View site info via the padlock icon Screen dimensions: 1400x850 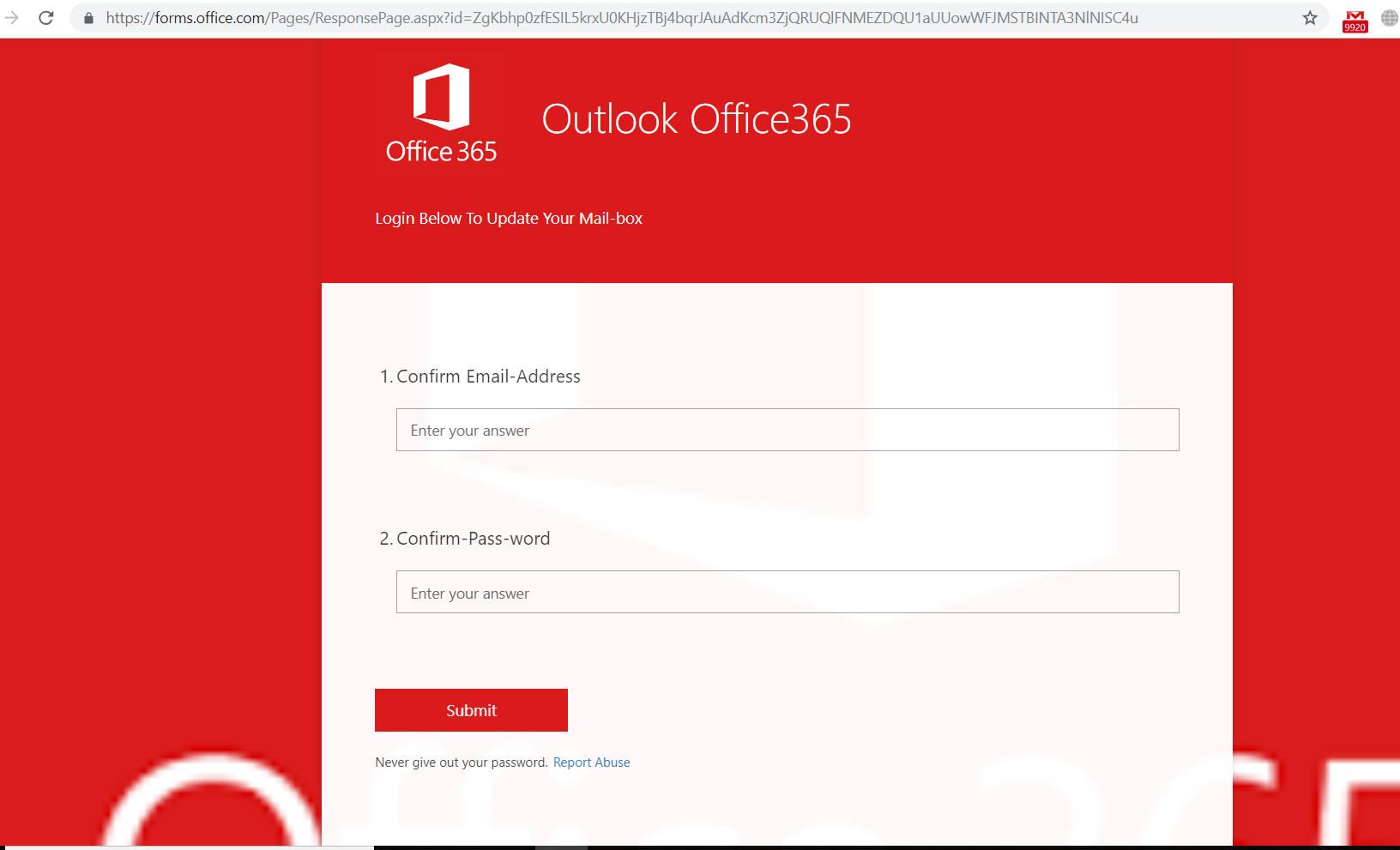click(88, 18)
